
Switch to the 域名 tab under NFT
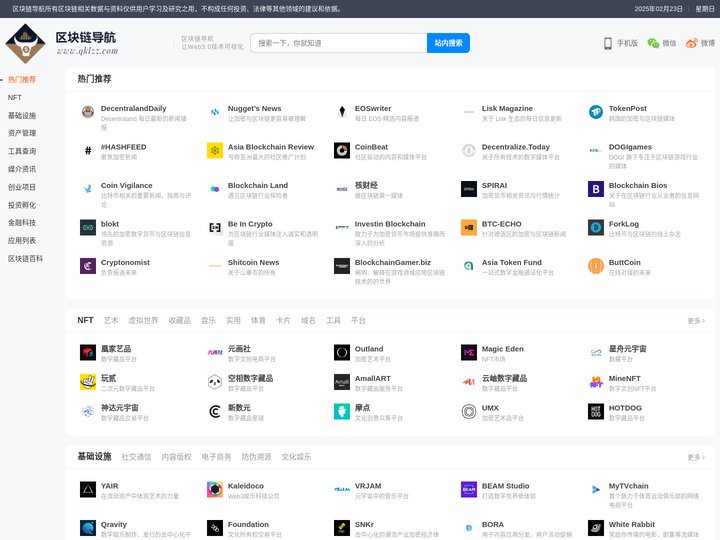tap(308, 321)
